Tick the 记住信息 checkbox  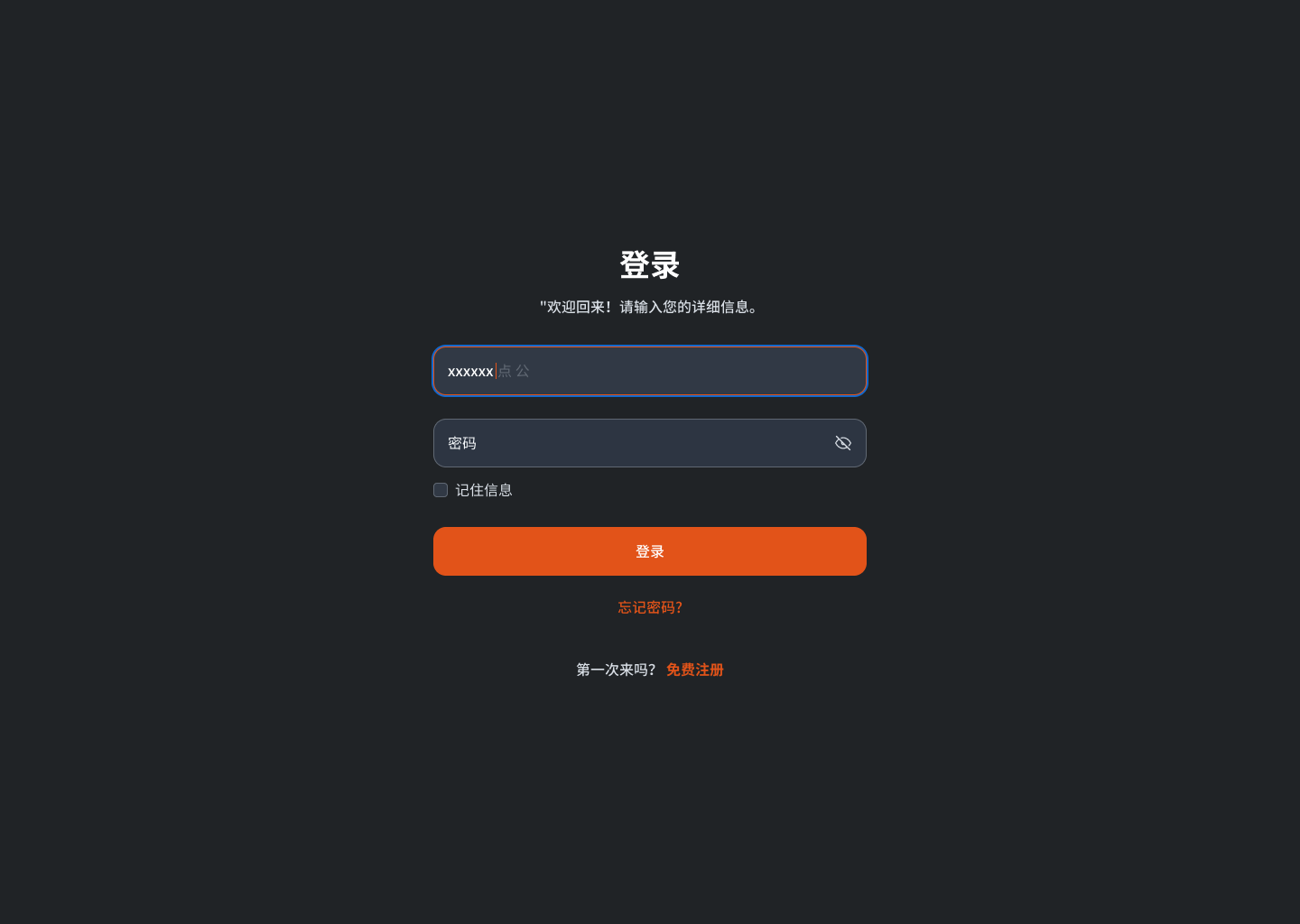tap(441, 490)
